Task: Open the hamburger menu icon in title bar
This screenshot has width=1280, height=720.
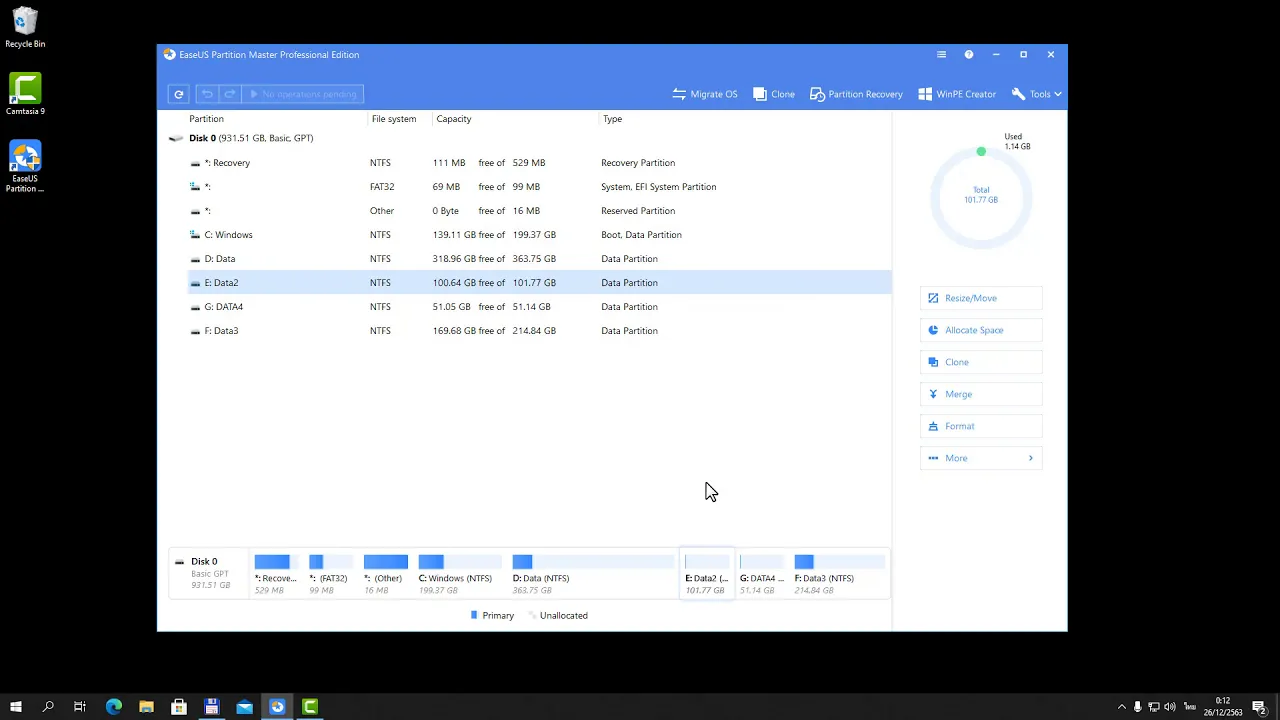Action: pyautogui.click(x=941, y=55)
